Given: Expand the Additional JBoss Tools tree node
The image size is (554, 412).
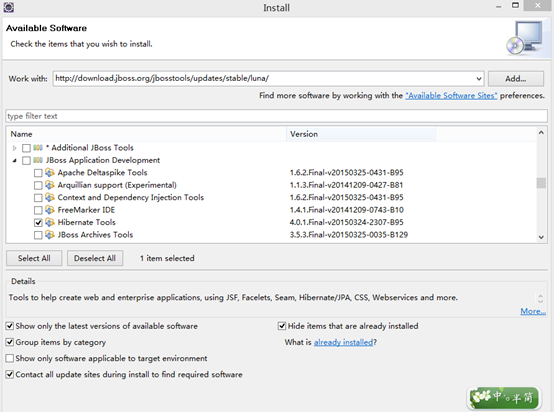Looking at the screenshot, I should pyautogui.click(x=14, y=148).
